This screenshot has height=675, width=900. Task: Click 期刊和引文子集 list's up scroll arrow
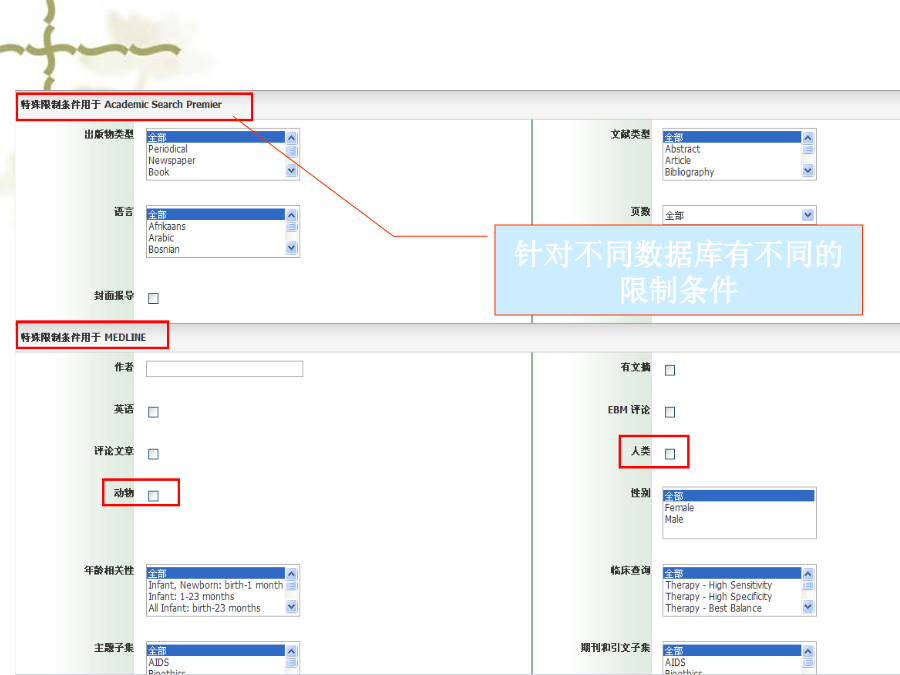click(x=808, y=651)
